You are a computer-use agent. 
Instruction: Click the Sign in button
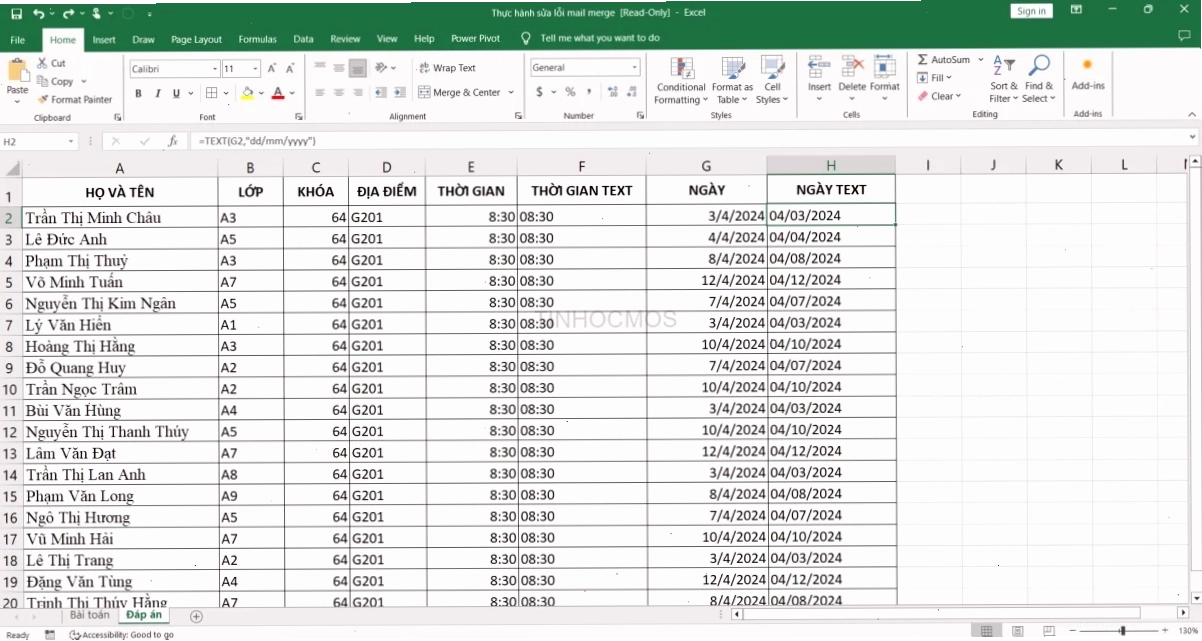[1031, 11]
